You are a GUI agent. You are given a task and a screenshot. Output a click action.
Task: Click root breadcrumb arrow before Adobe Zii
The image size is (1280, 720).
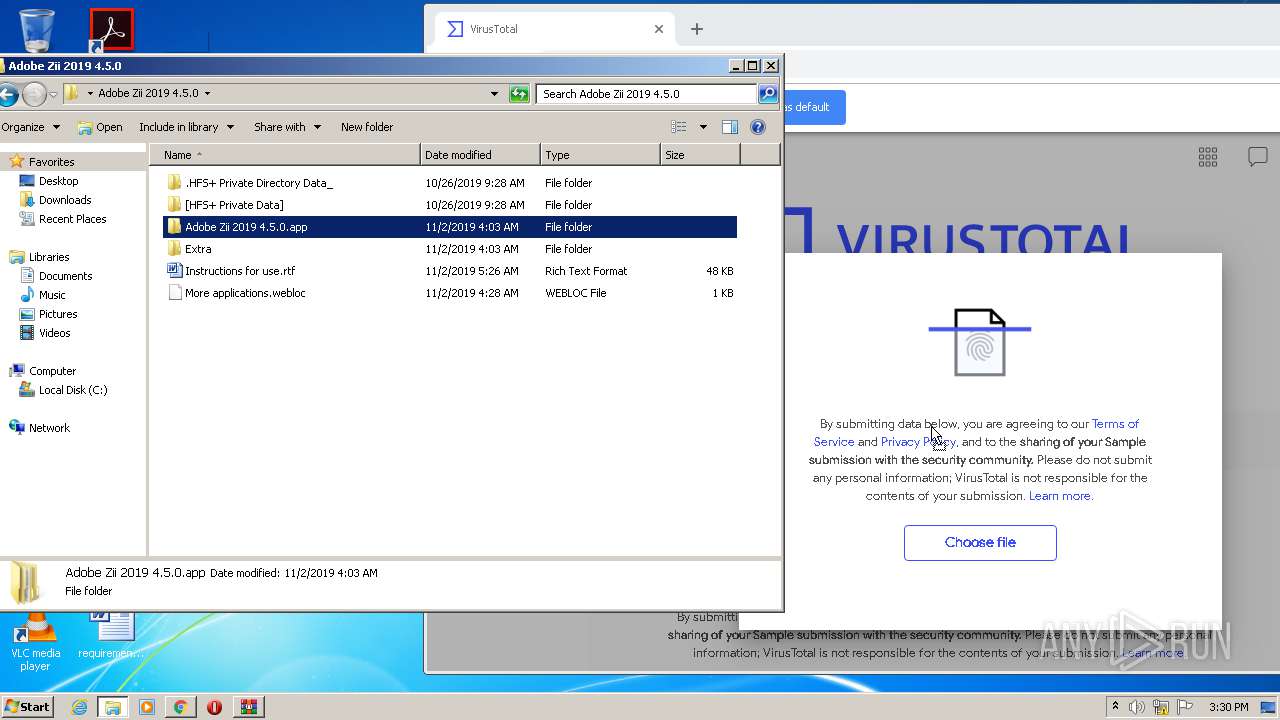[x=90, y=94]
